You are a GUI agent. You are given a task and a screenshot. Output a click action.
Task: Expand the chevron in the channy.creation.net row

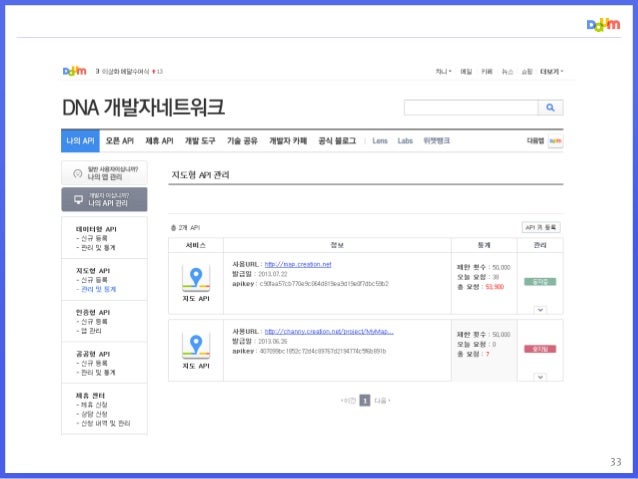click(x=540, y=377)
